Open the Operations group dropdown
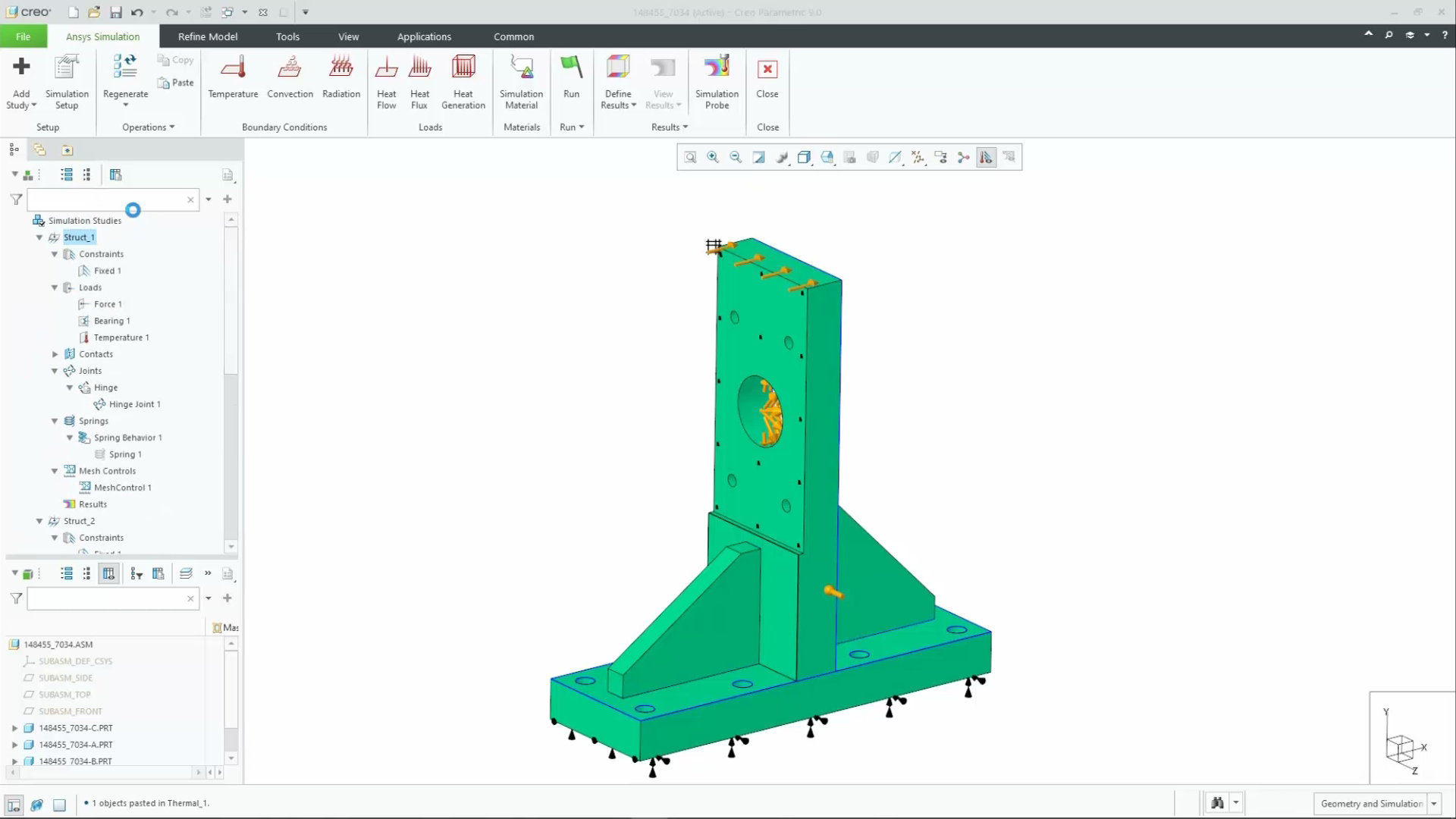This screenshot has height=819, width=1456. point(149,127)
